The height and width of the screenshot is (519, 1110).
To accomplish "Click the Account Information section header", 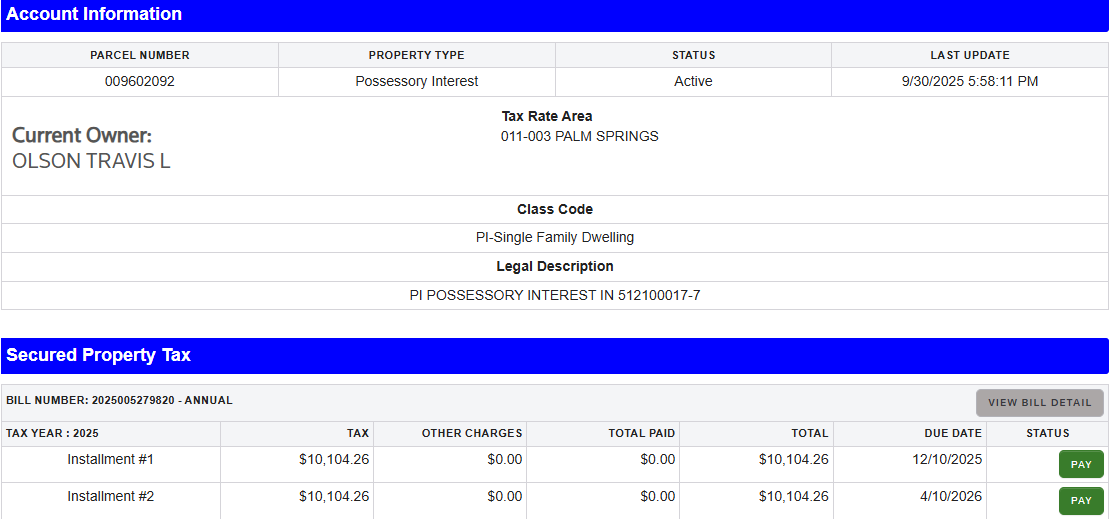I will [94, 14].
